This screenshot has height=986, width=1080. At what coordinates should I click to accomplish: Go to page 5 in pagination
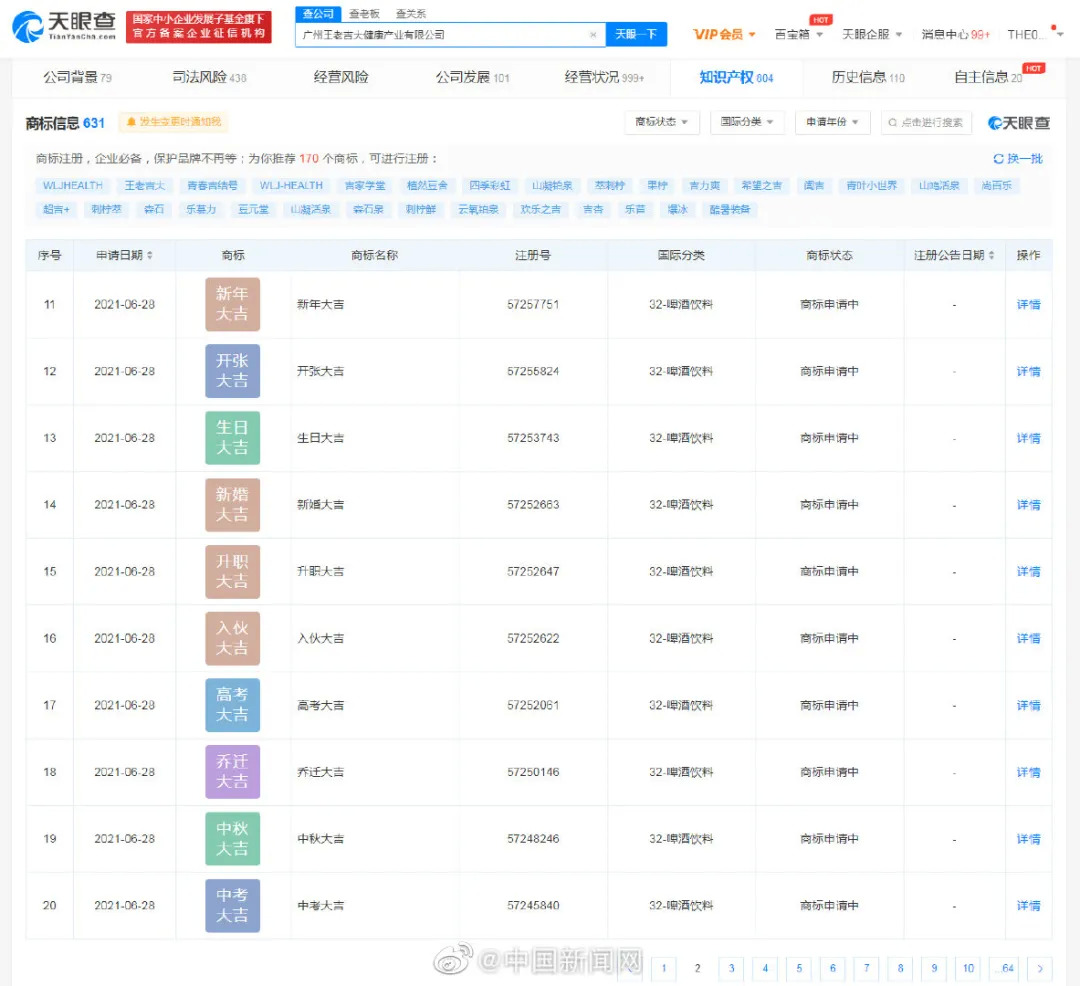pyautogui.click(x=798, y=968)
